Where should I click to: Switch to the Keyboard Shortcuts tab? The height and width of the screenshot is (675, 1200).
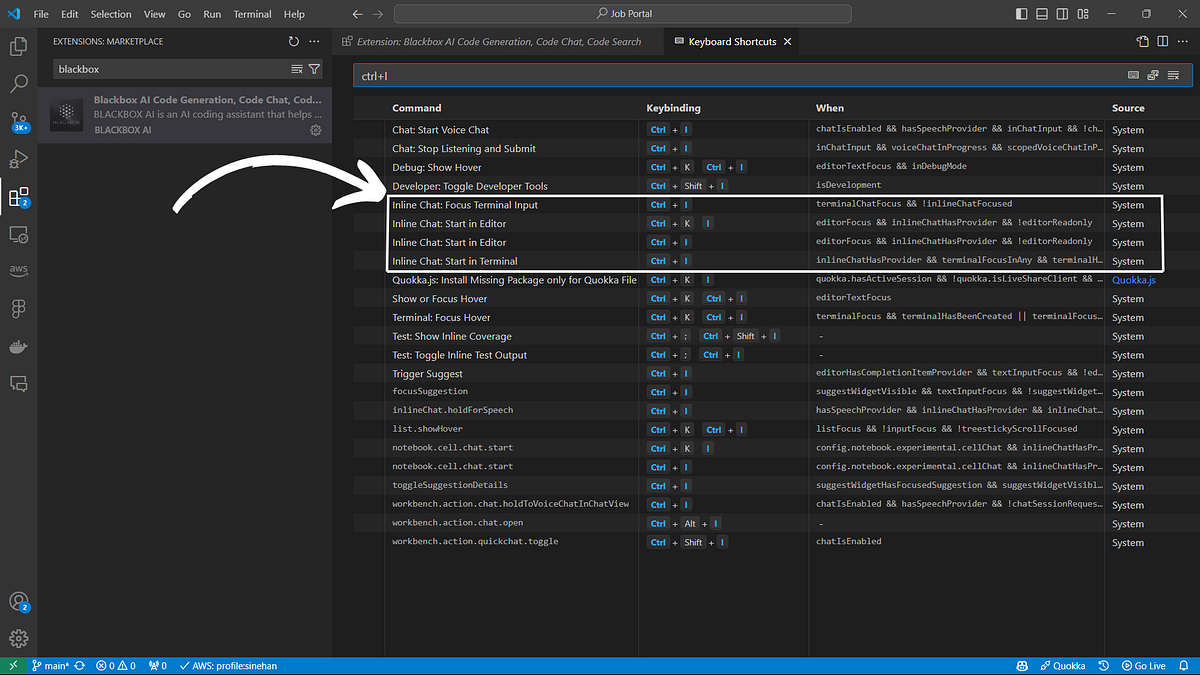click(731, 42)
